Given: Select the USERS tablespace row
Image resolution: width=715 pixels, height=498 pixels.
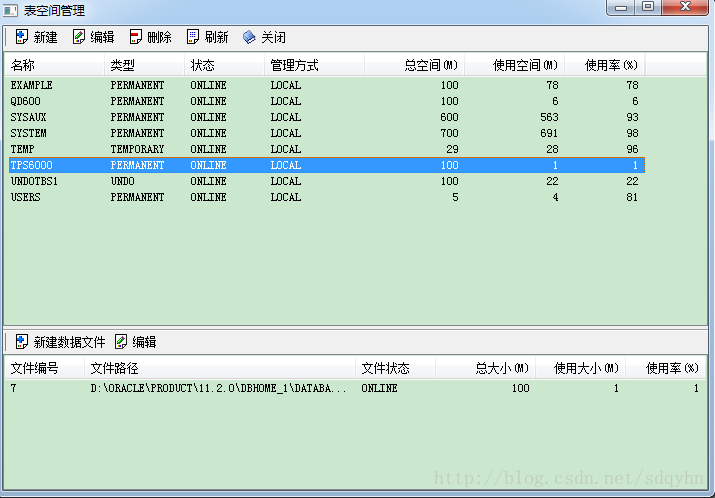Looking at the screenshot, I should [x=326, y=197].
